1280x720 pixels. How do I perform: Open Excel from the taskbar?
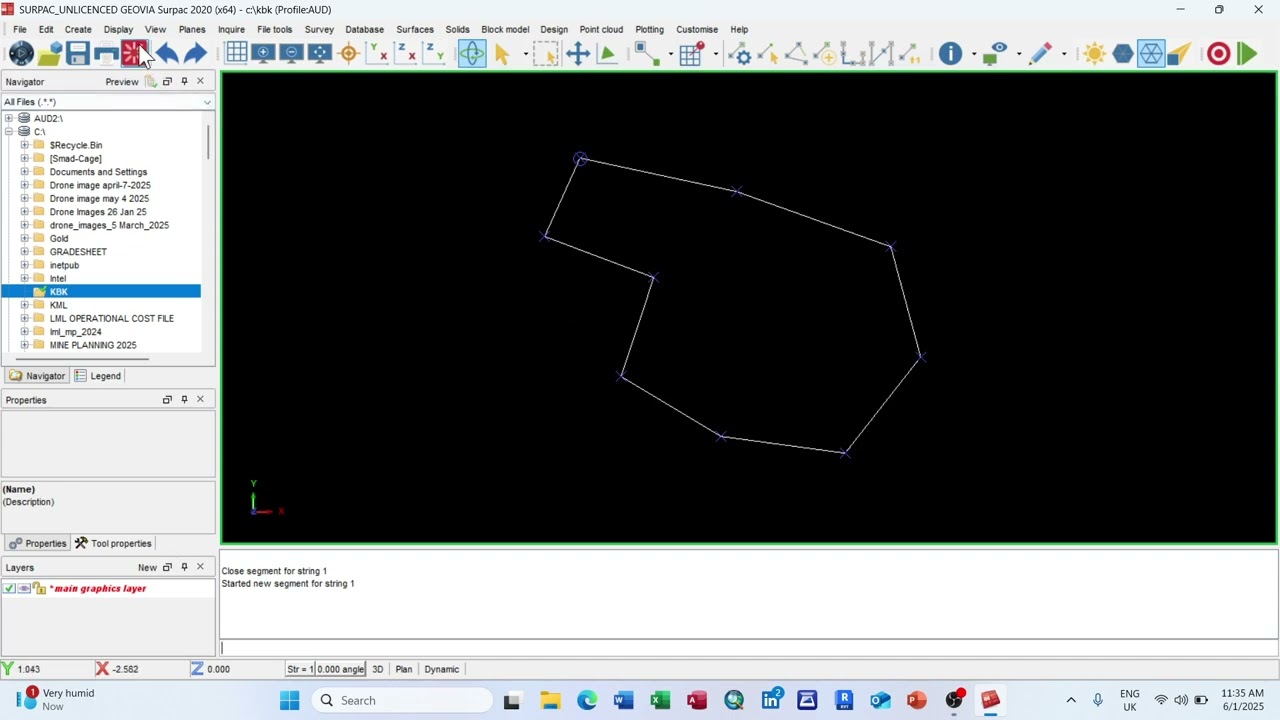[x=660, y=700]
